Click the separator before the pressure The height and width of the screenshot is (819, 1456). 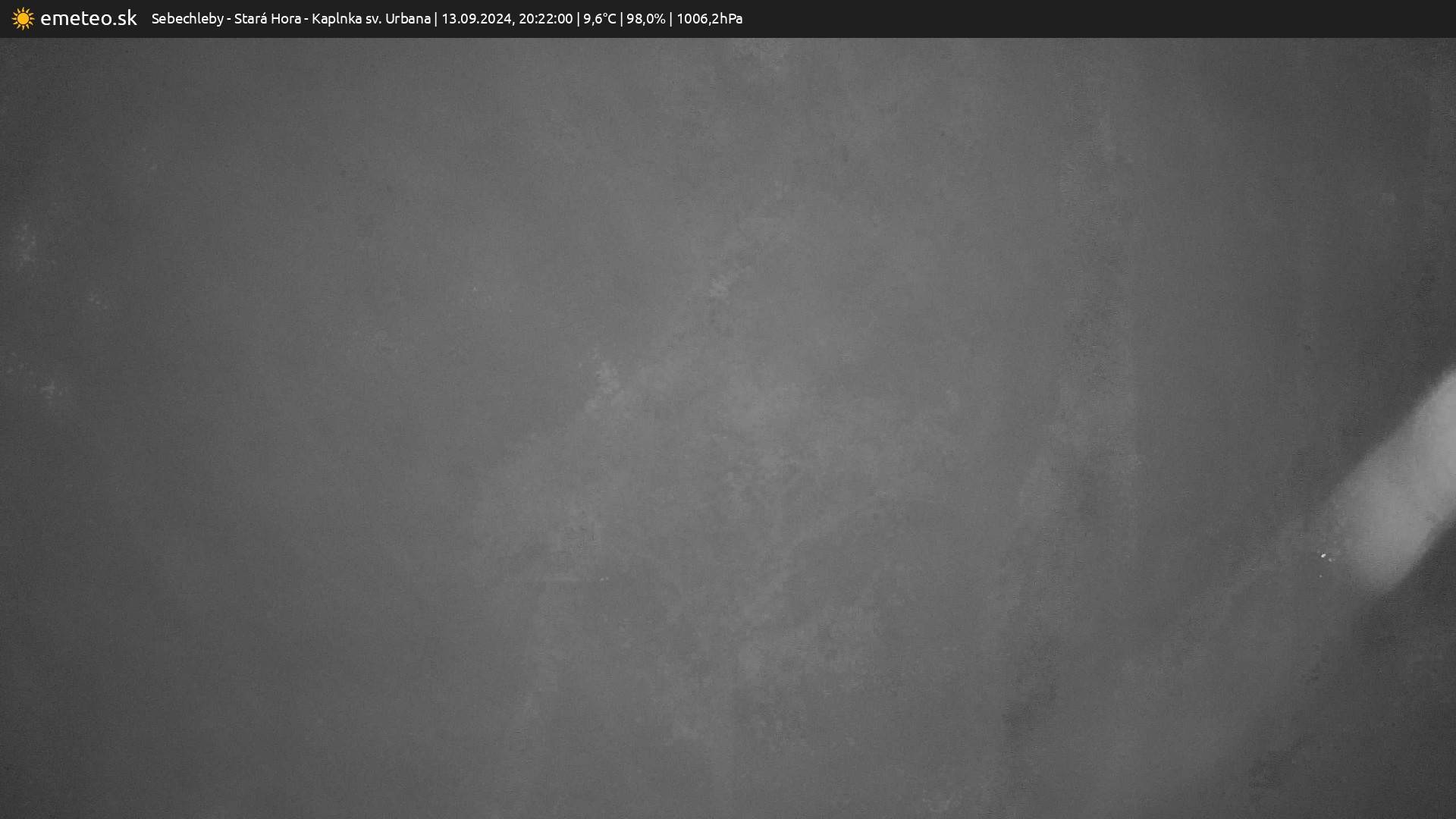pyautogui.click(x=671, y=18)
